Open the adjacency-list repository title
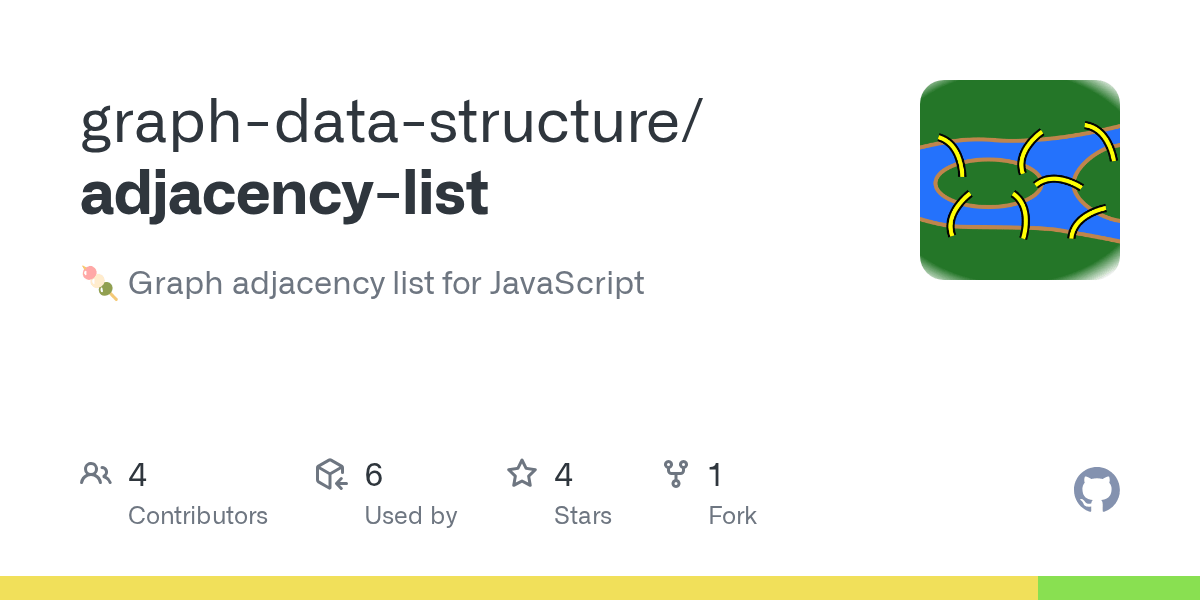The width and height of the screenshot is (1200, 600). (285, 193)
